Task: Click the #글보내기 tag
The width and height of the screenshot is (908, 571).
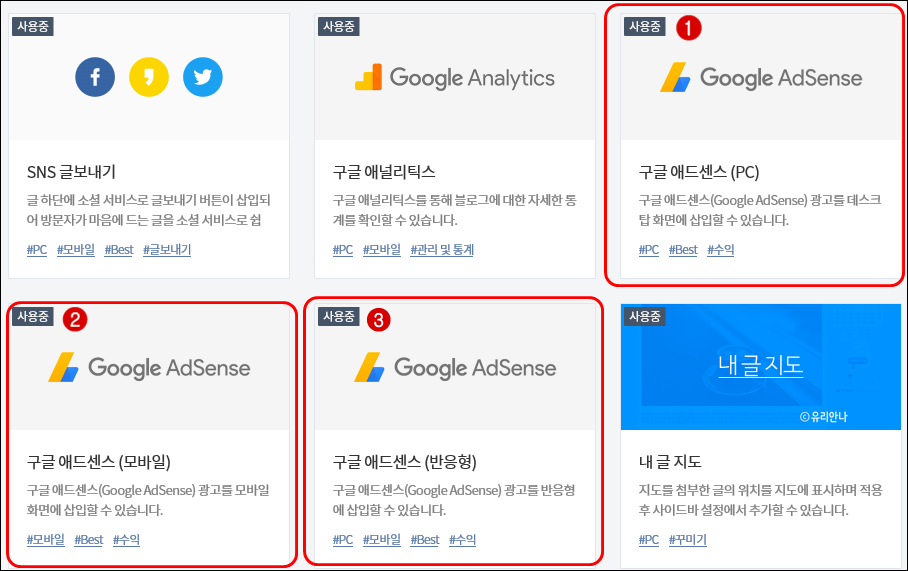Action: click(x=167, y=250)
